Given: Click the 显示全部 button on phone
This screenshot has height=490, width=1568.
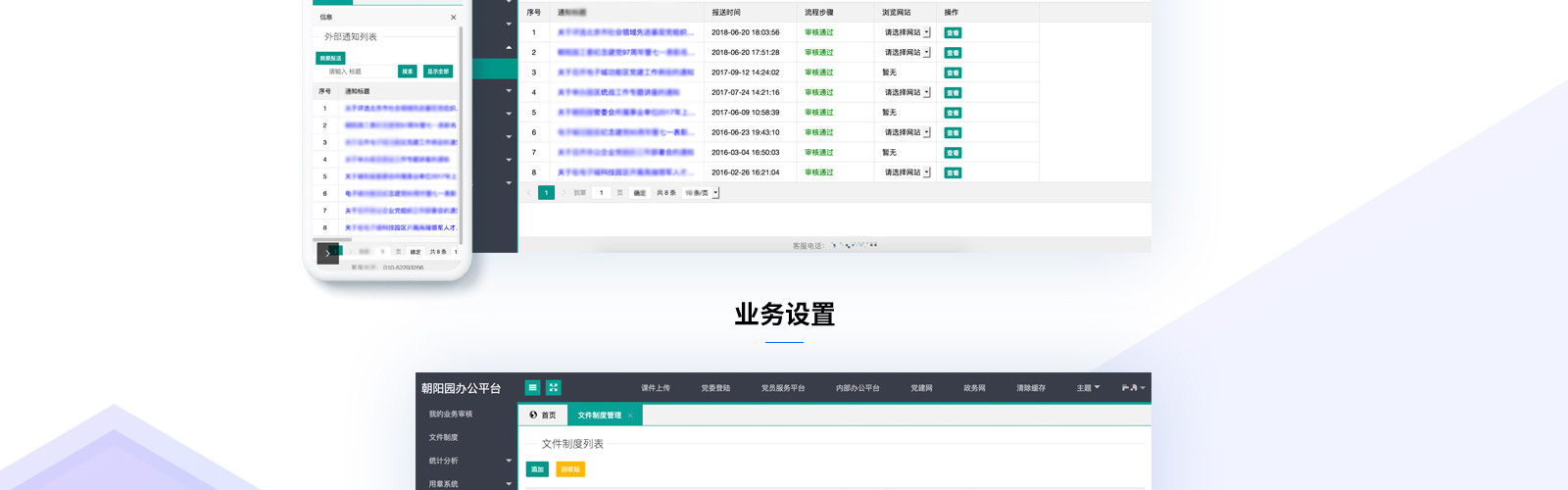Looking at the screenshot, I should point(438,72).
